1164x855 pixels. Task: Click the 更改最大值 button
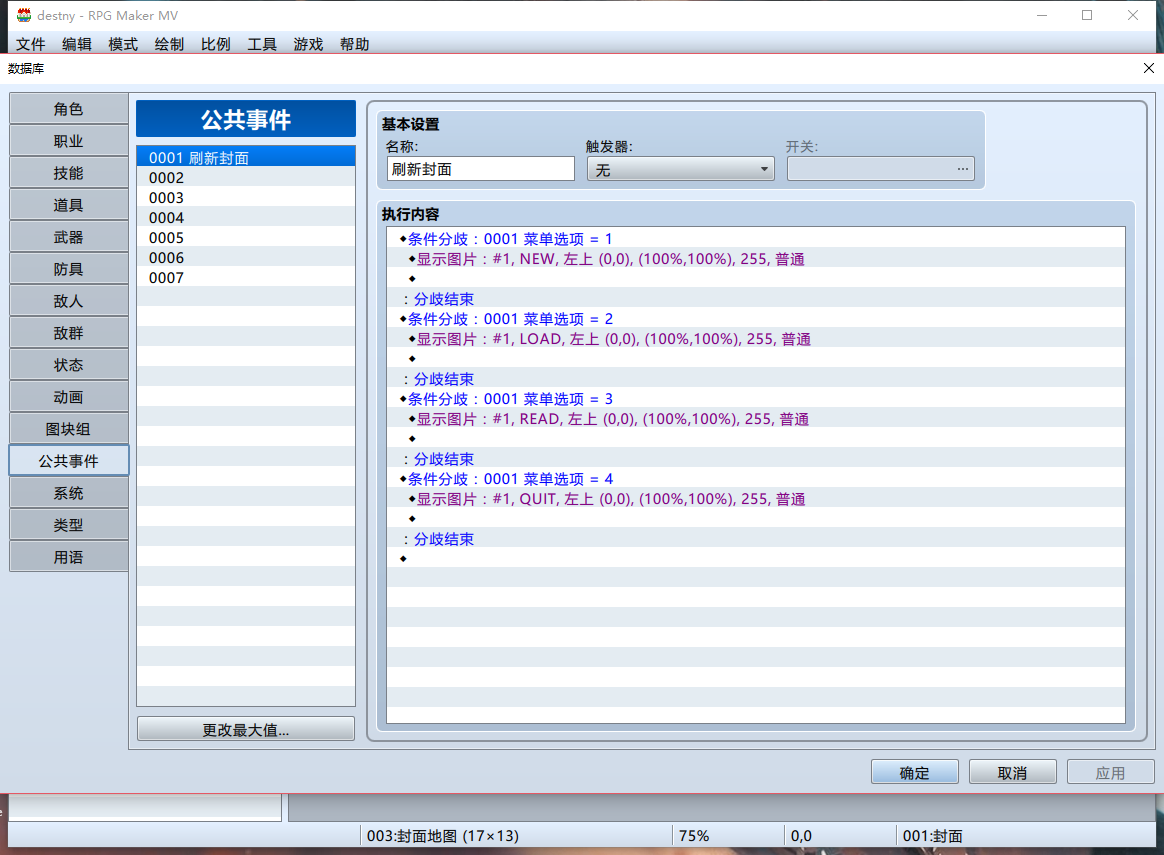click(246, 730)
